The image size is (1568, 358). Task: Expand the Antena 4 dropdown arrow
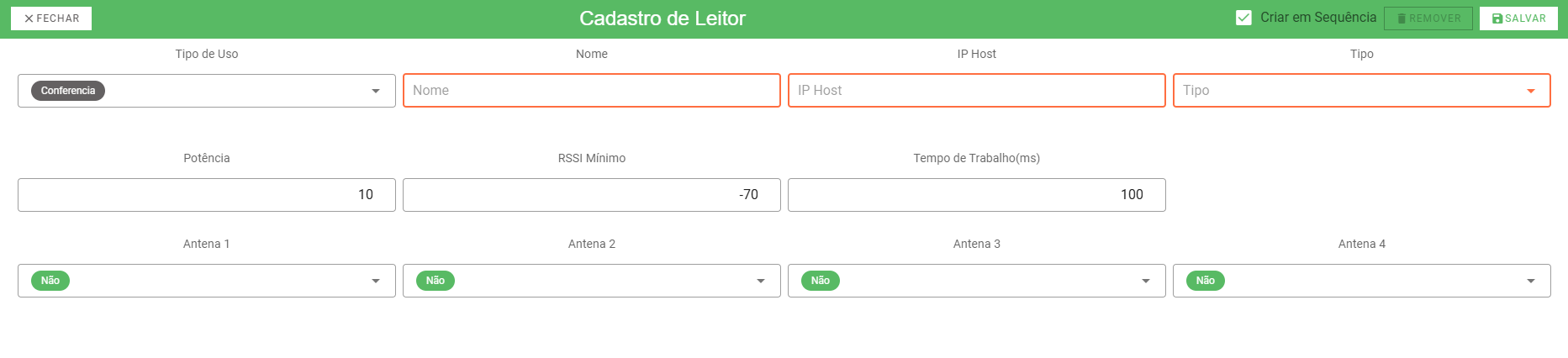click(1531, 281)
